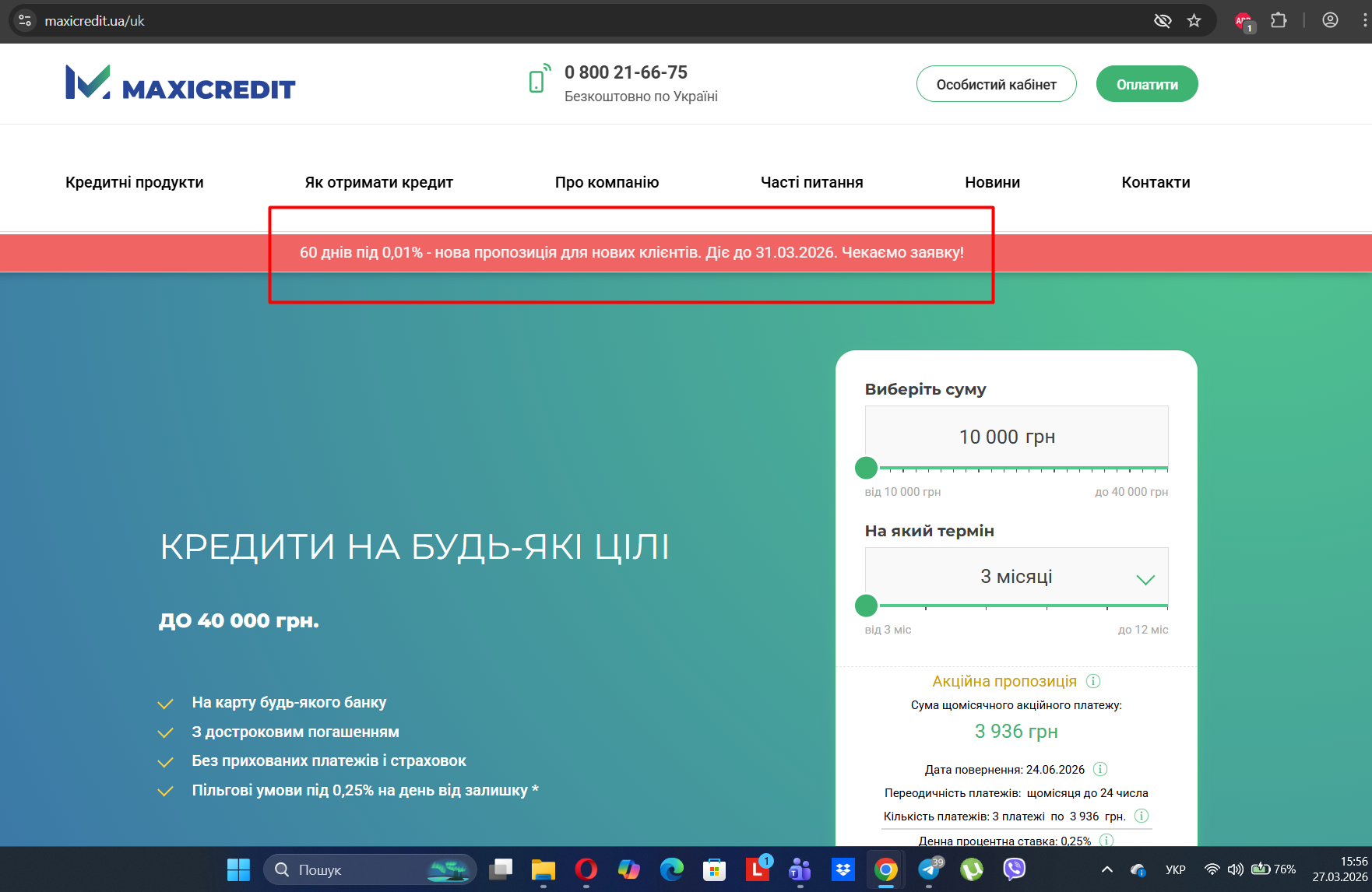Open Copilot from the taskbar
This screenshot has height=892, width=1372.
(x=629, y=869)
